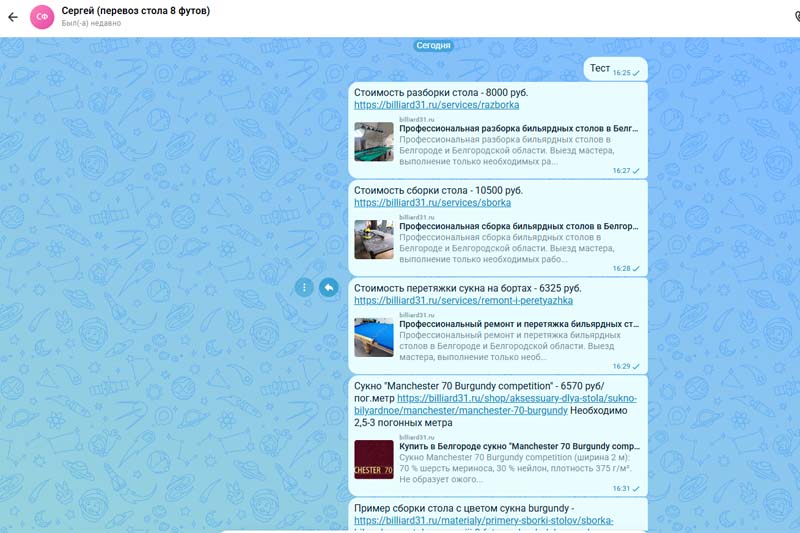This screenshot has height=533, width=800.
Task: Open the contact header Сергей (перевоз стола 8 футов)
Action: 135,11
